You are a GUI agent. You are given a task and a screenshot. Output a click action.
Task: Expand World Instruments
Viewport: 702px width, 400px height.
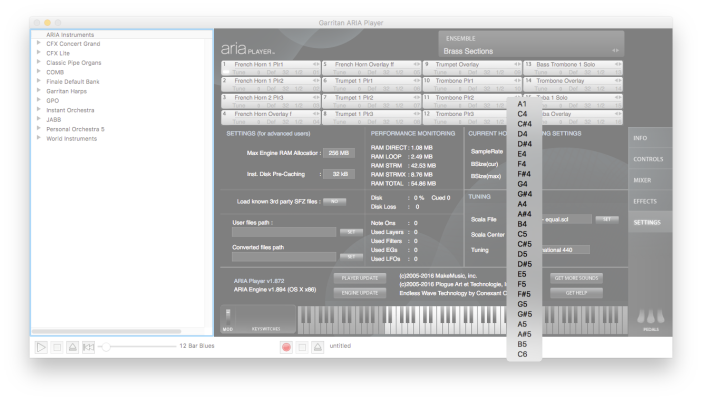pyautogui.click(x=39, y=138)
